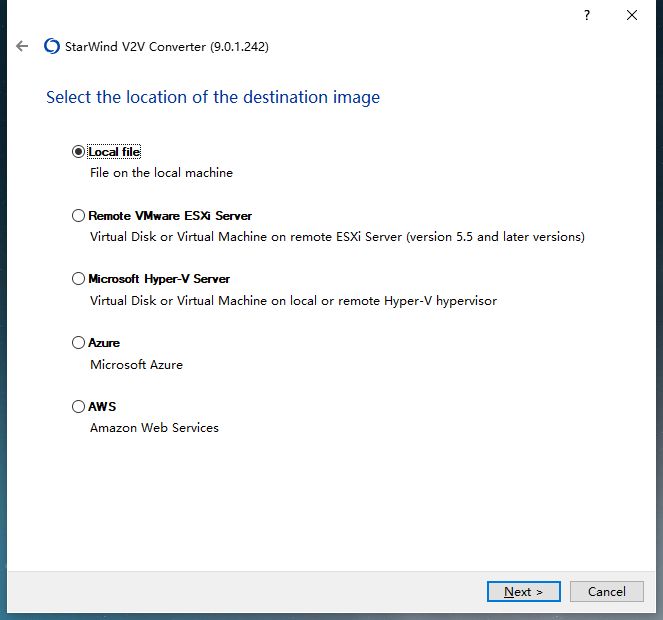This screenshot has width=663, height=620.
Task: Choose Remote VMware ESXi Server option
Action: [x=78, y=216]
